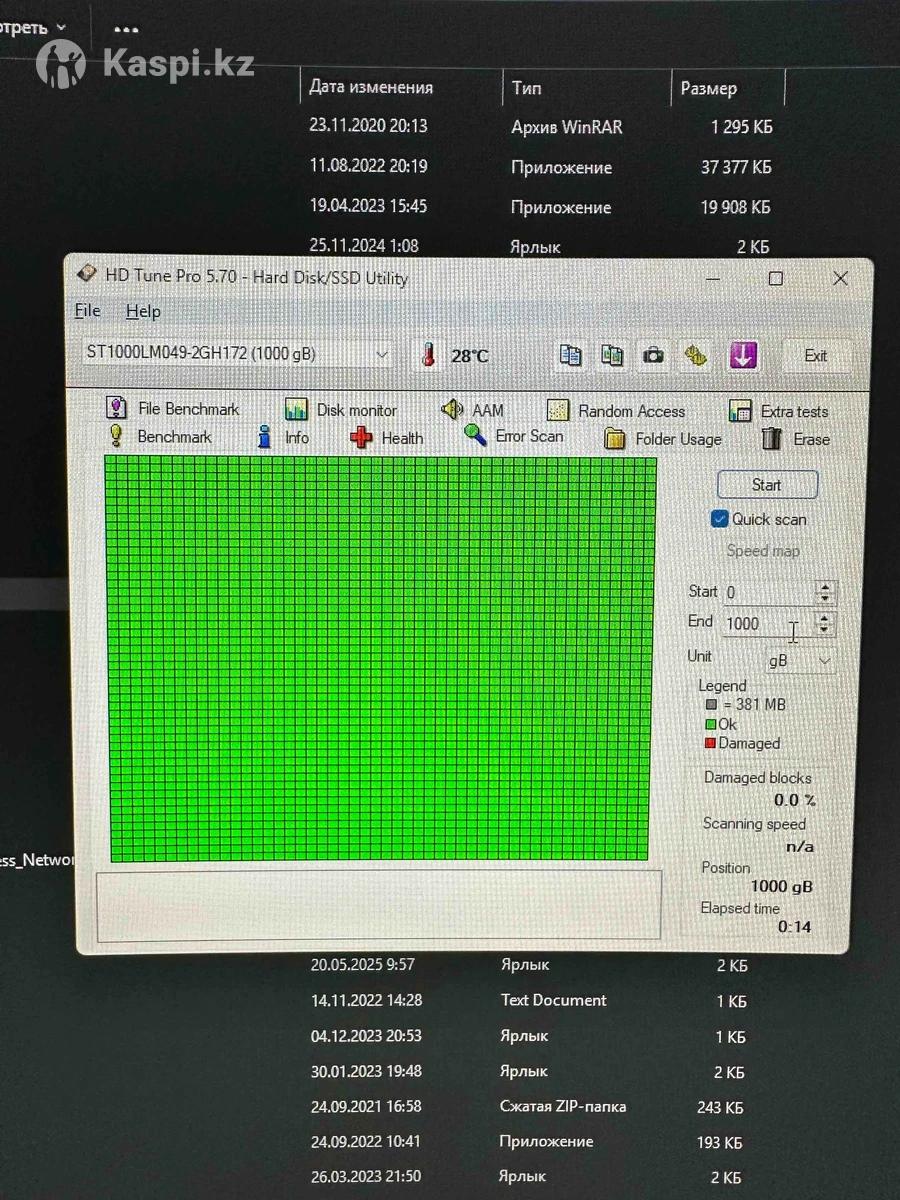Click the copy screenshot to clipboard icon
Image resolution: width=900 pixels, height=1200 pixels.
612,355
